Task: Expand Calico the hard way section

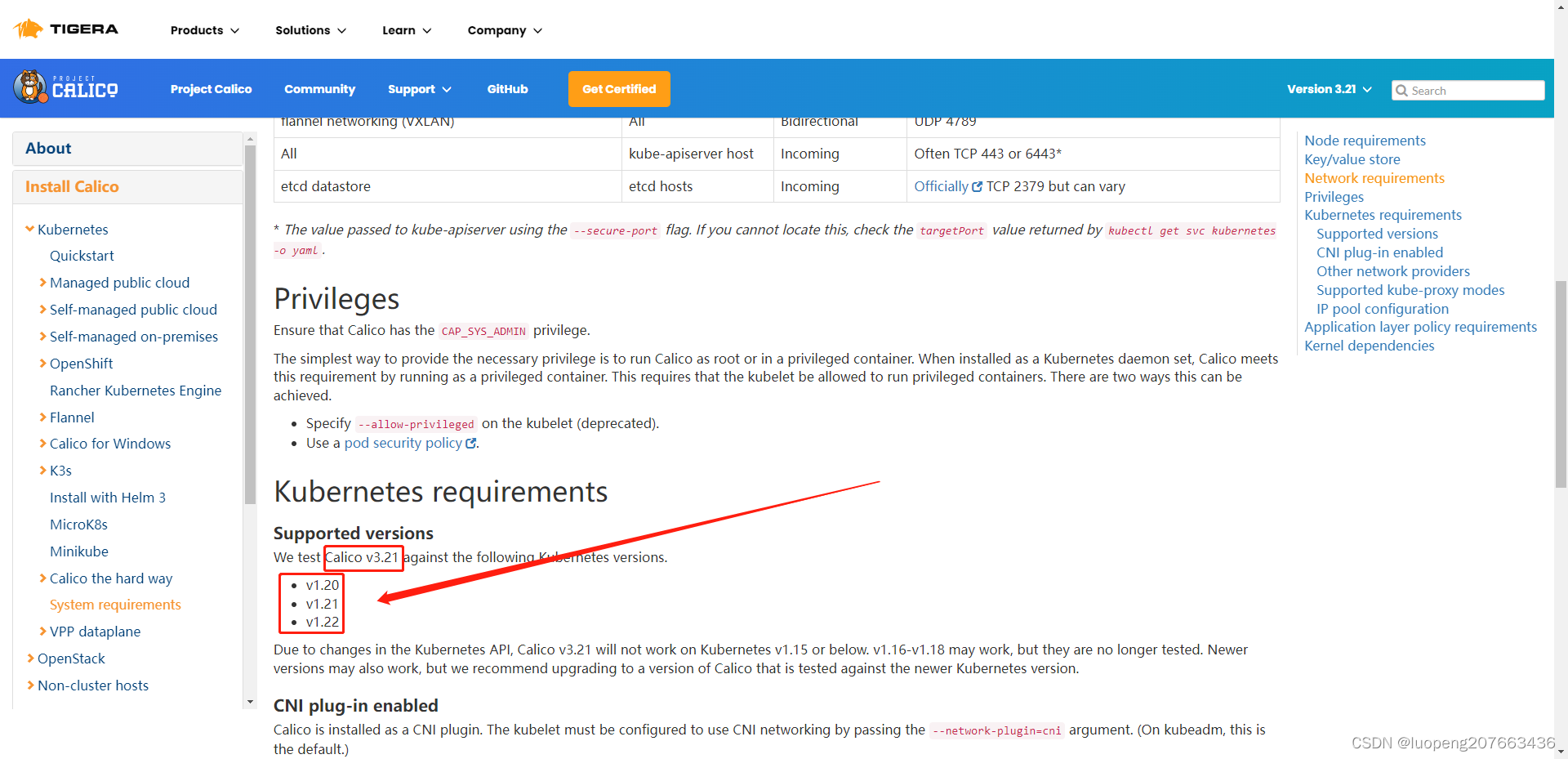Action: click(42, 578)
